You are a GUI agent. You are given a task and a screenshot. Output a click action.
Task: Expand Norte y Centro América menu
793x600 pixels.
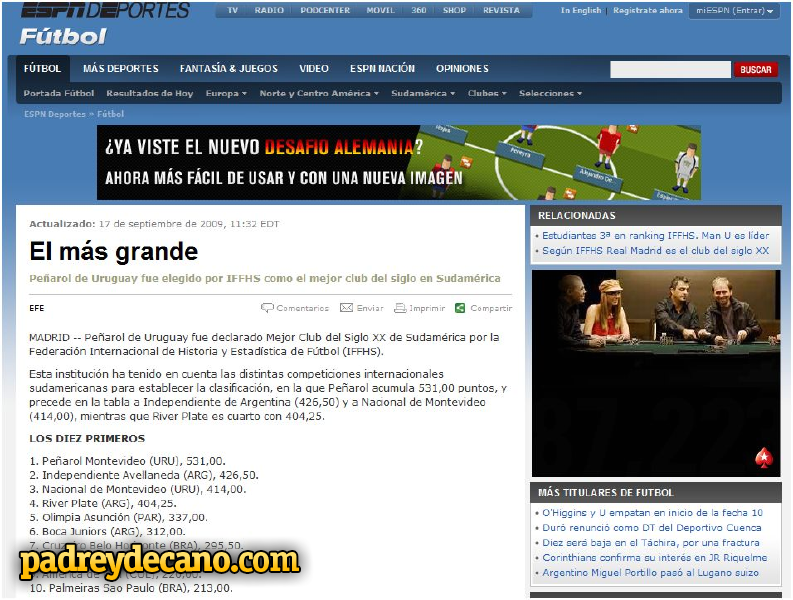coord(319,93)
